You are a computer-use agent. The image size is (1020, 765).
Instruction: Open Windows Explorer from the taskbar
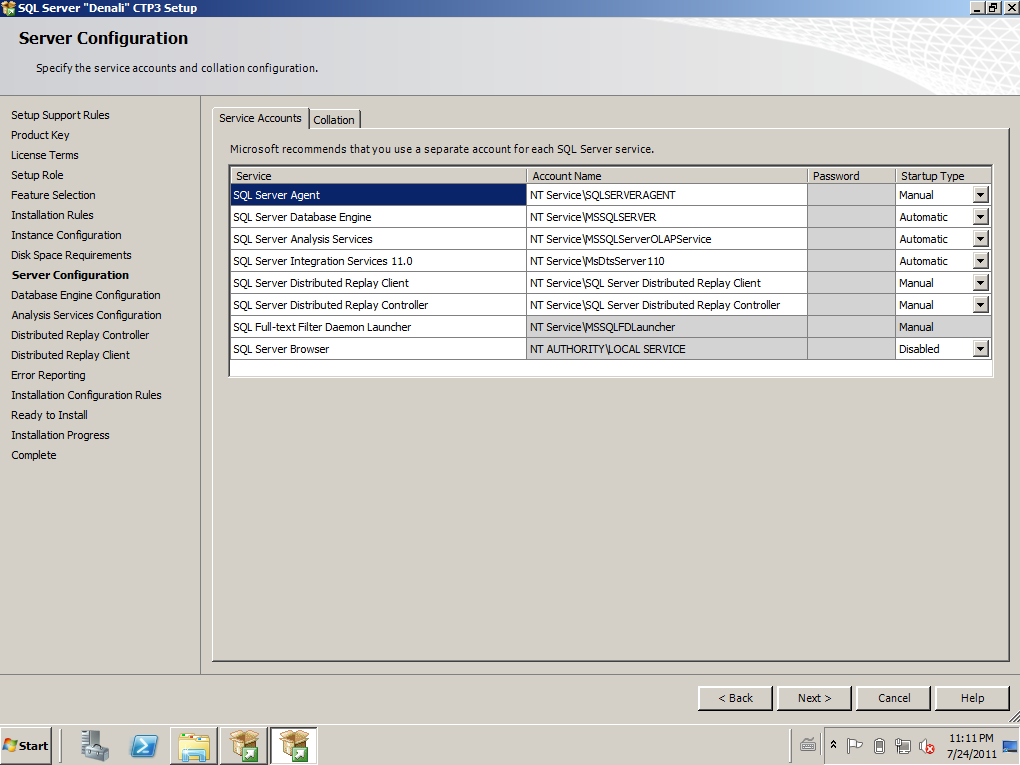click(x=193, y=745)
